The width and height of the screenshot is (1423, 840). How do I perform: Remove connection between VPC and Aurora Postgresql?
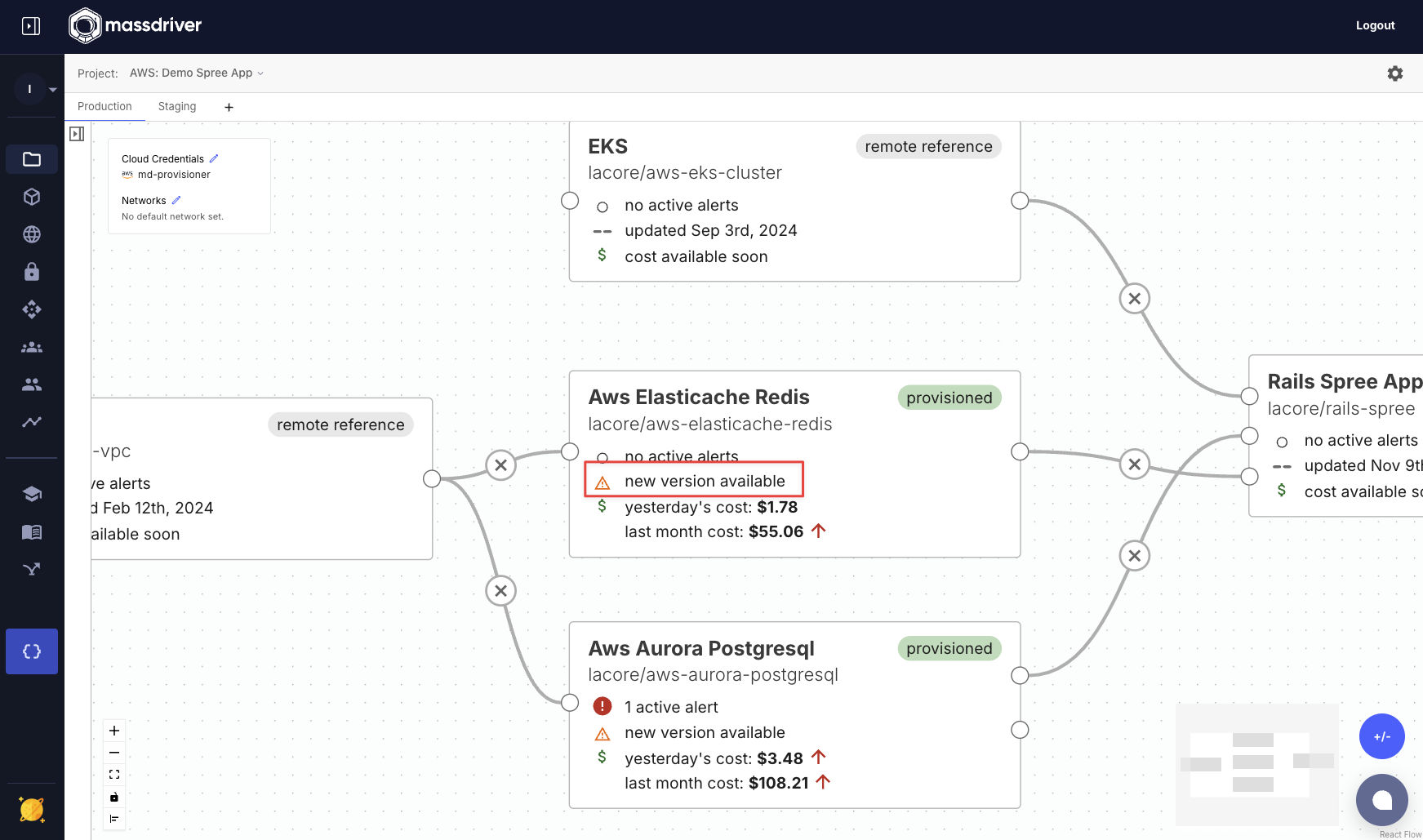coord(501,591)
